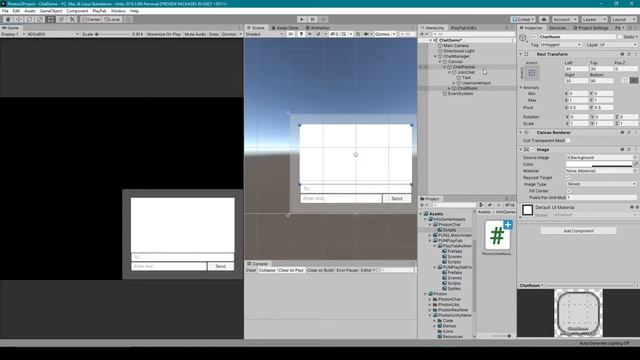Toggle scene audio icon in Scene view

(x=310, y=34)
